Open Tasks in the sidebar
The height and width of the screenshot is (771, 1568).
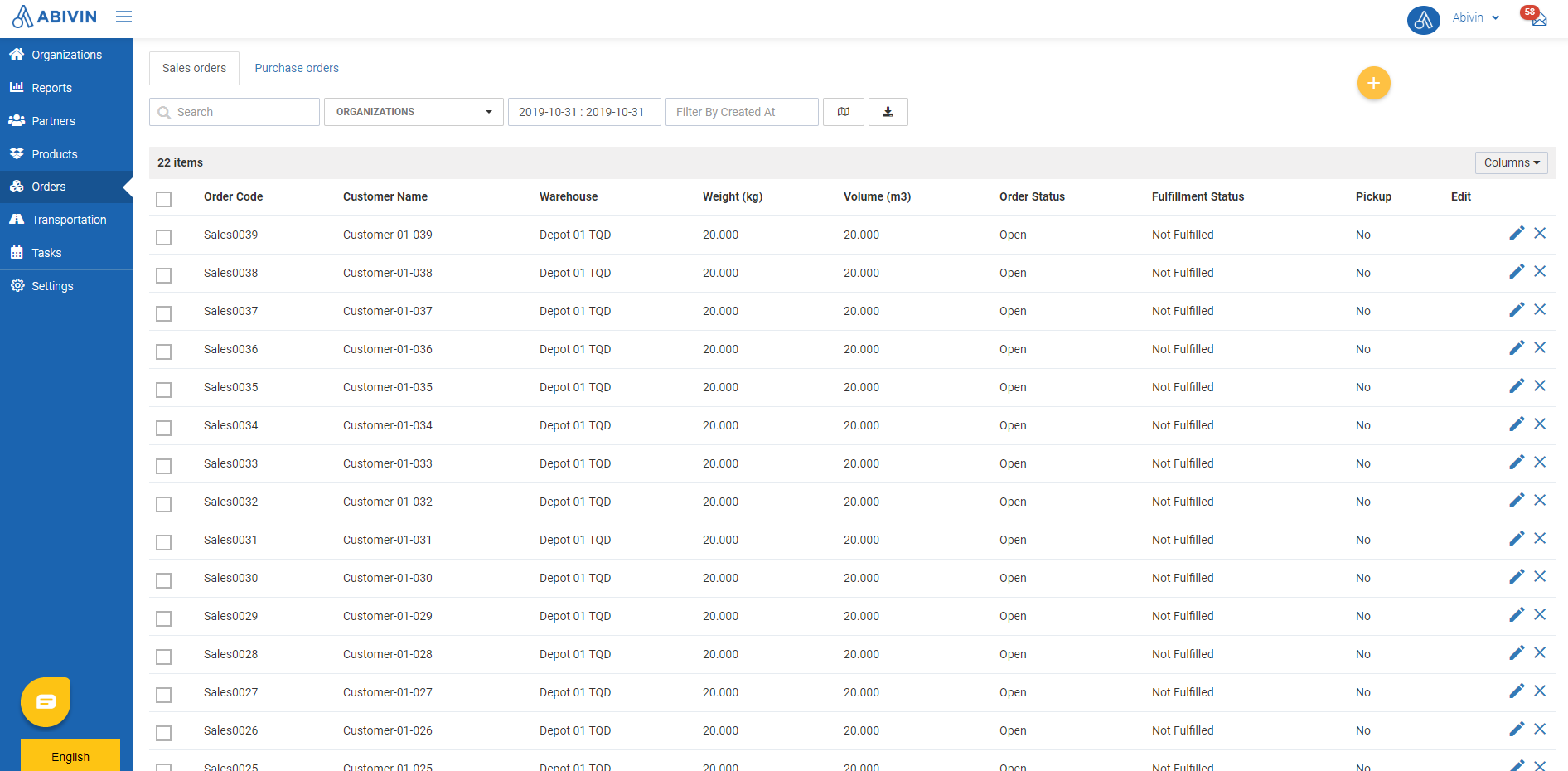(x=66, y=253)
